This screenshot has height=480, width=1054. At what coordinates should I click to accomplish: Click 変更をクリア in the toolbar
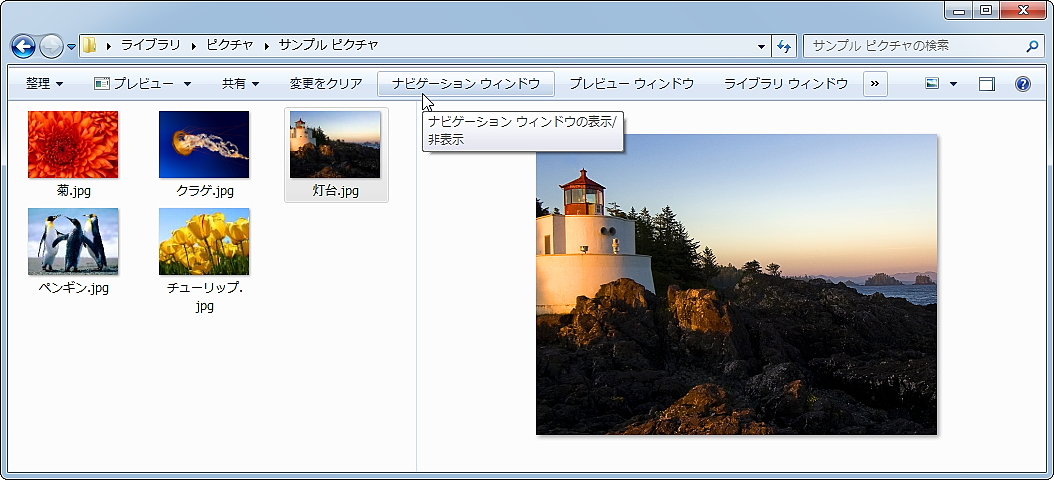click(x=326, y=84)
